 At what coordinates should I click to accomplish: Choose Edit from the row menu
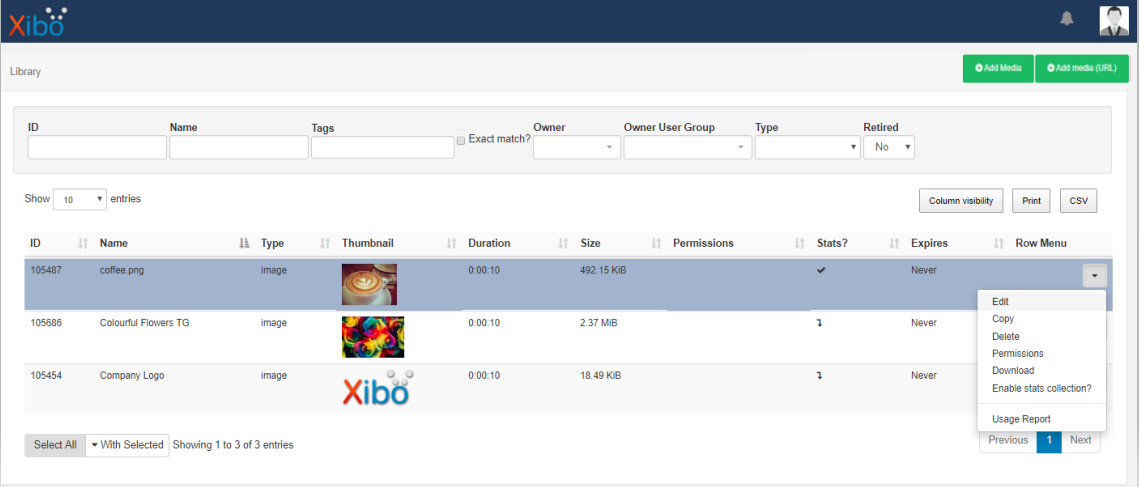(x=1001, y=301)
